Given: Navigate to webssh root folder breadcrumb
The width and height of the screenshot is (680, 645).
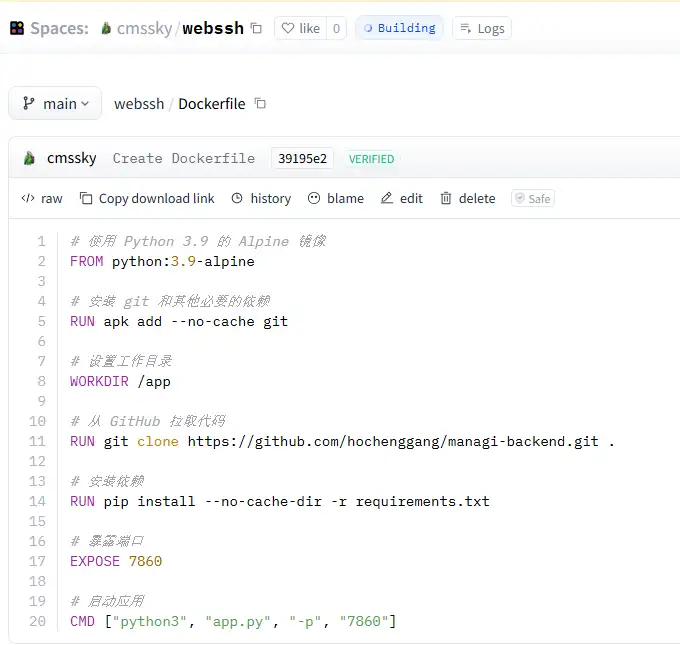Looking at the screenshot, I should tap(139, 104).
